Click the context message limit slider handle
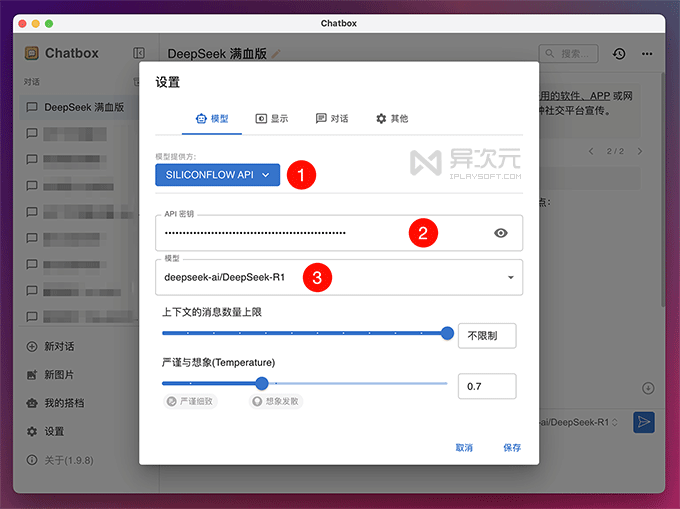The width and height of the screenshot is (680, 509). point(447,333)
